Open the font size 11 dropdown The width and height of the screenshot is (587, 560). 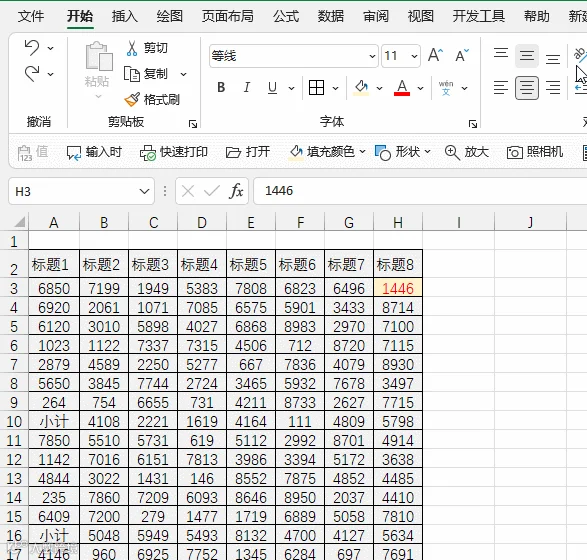(x=414, y=56)
